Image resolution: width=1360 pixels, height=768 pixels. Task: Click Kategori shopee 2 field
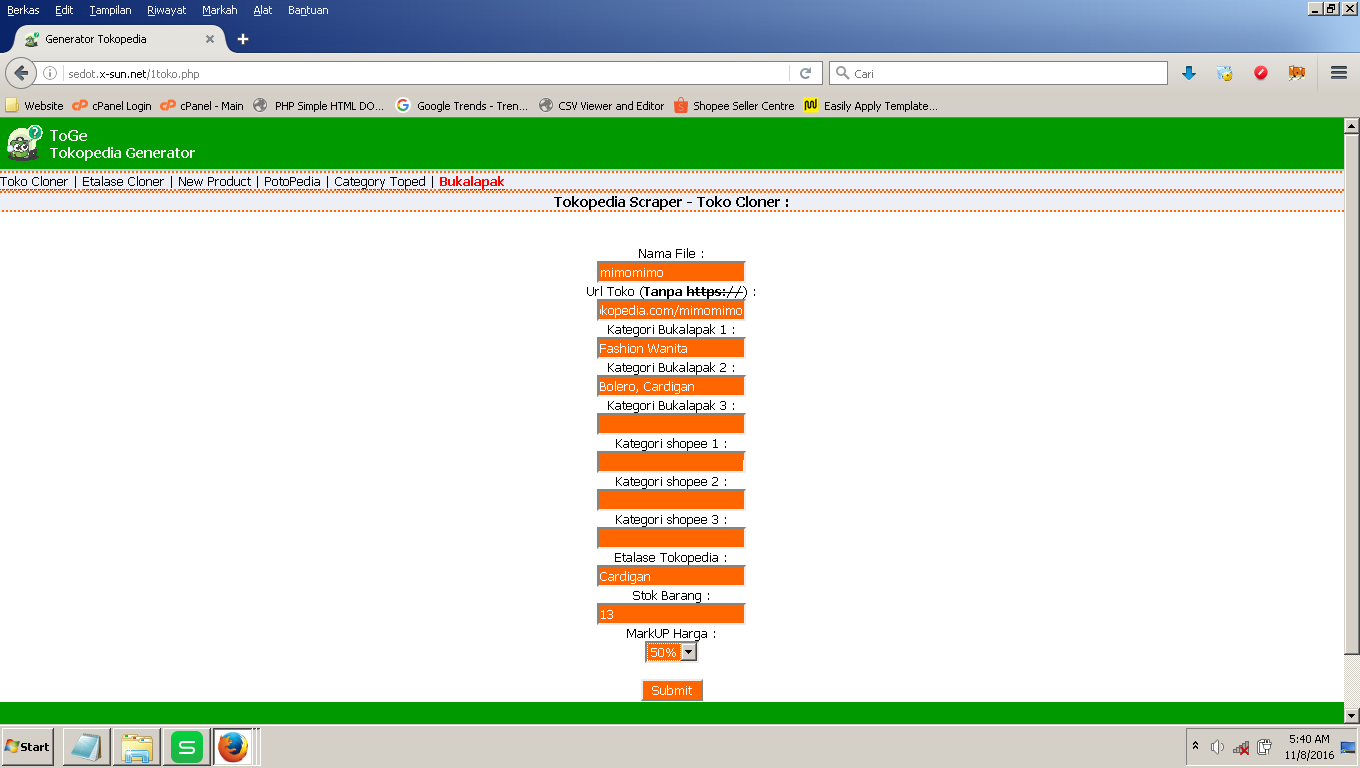pos(671,500)
